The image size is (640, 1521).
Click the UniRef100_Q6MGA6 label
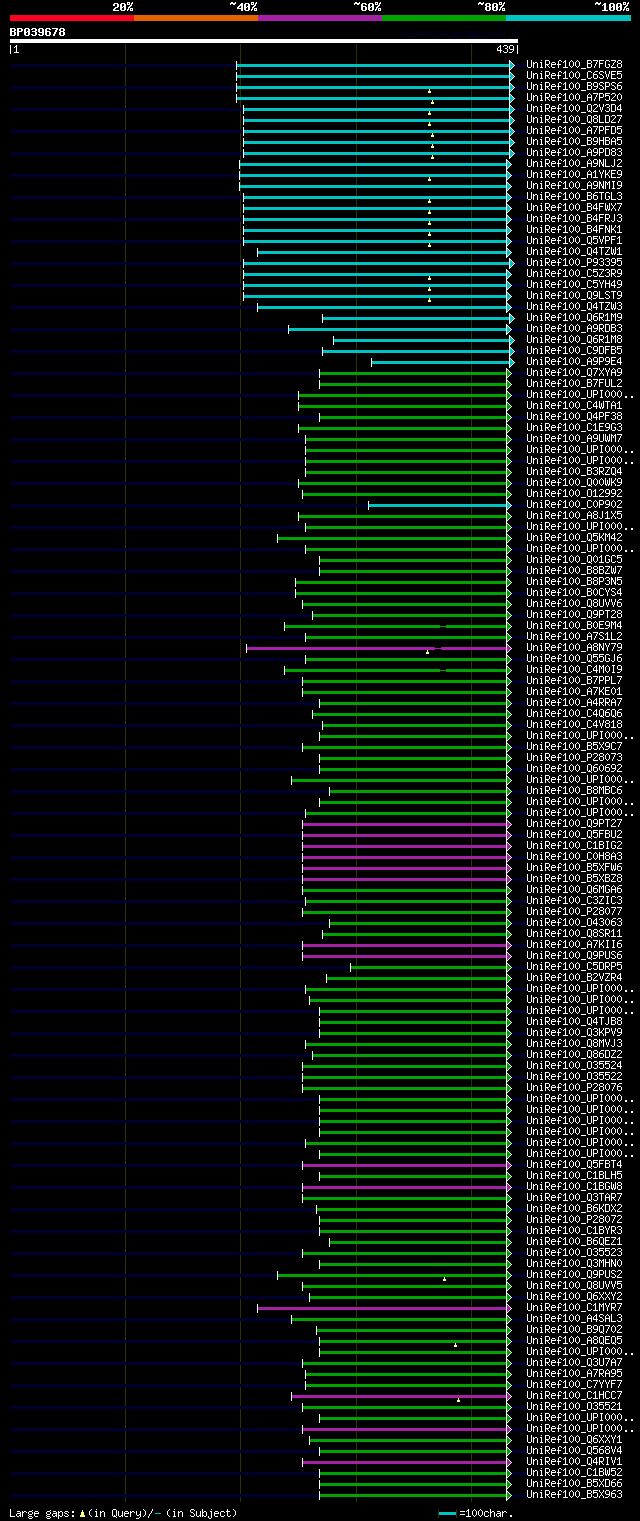(574, 889)
